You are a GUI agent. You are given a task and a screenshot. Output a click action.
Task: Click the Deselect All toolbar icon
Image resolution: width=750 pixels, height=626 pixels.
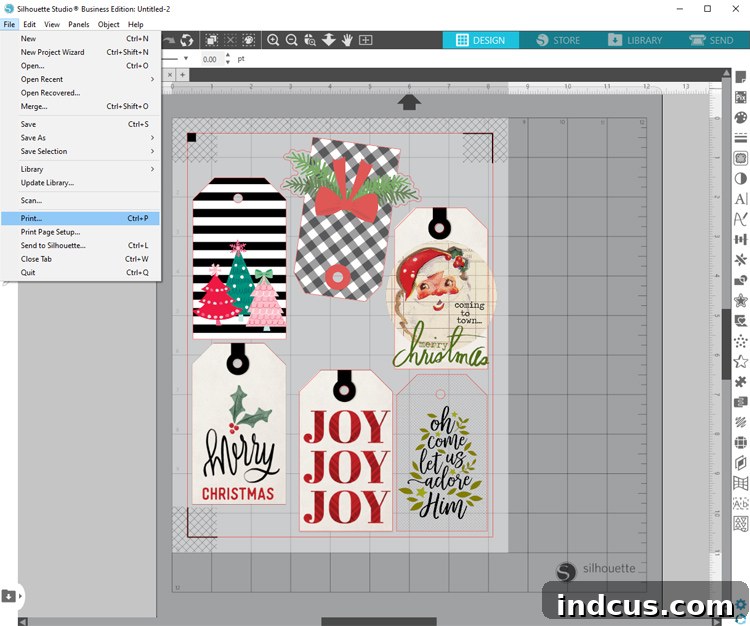coord(230,40)
